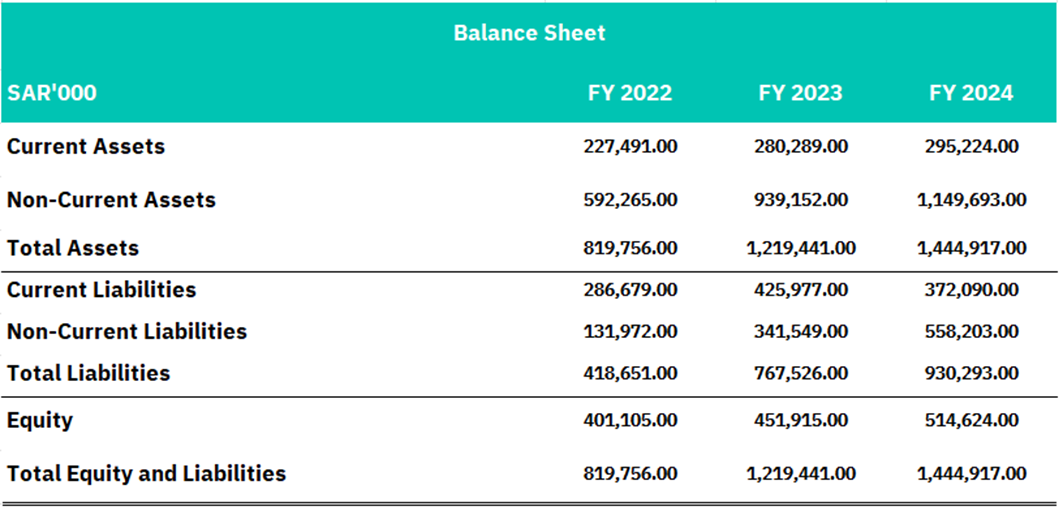Click the FY 2024 column header

point(970,93)
